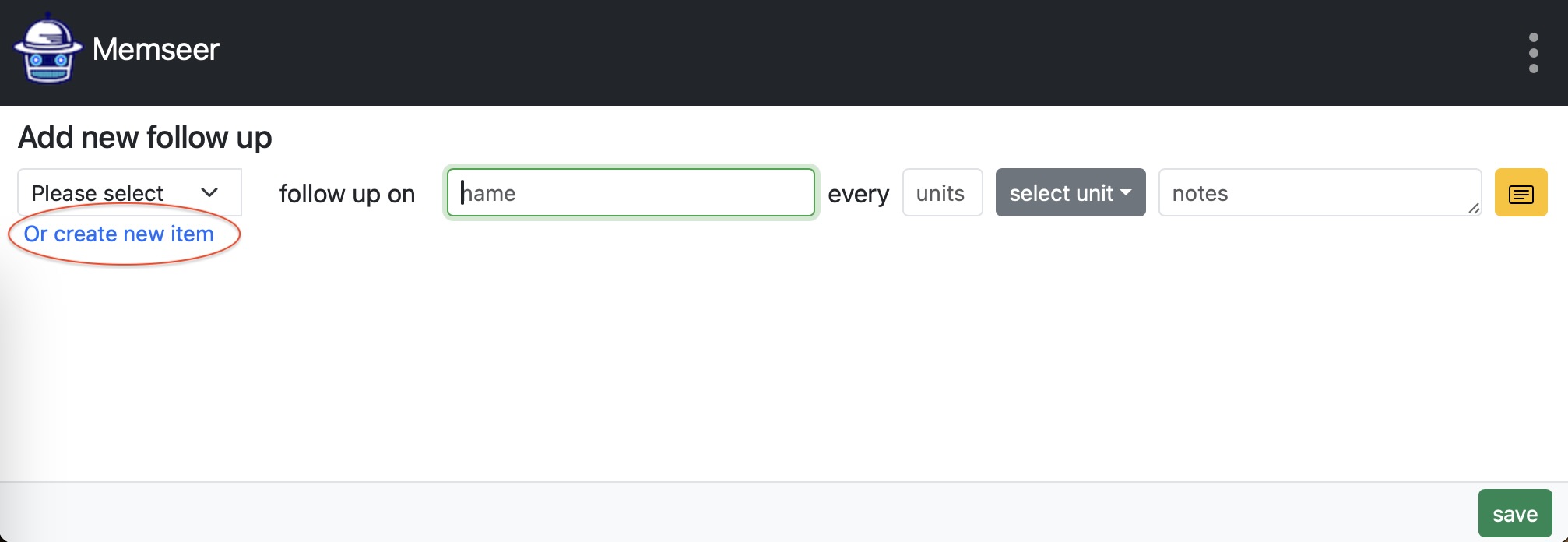
Task: Click the Memseer robot logo icon
Action: point(47,48)
